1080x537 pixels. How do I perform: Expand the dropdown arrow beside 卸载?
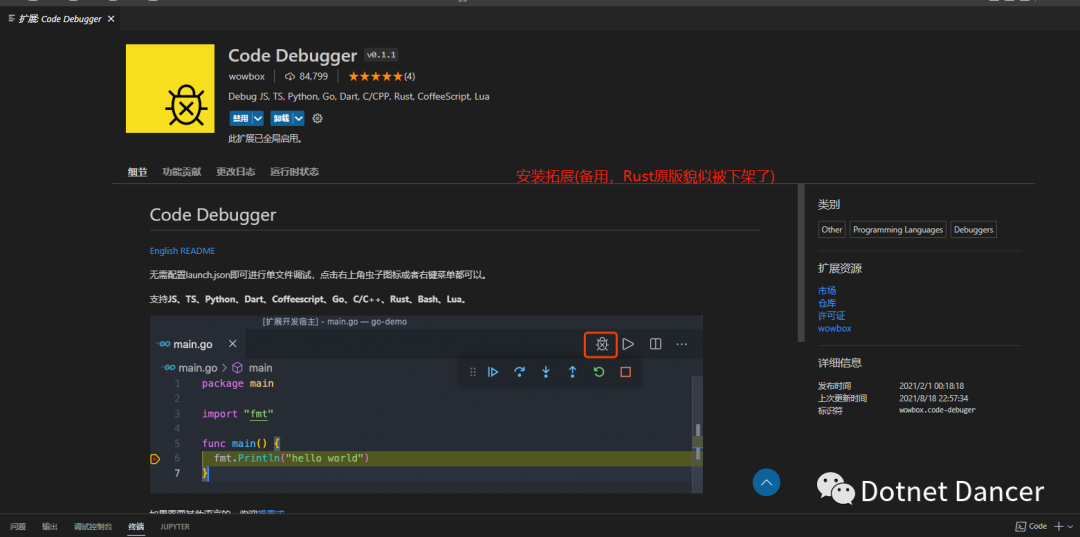pyautogui.click(x=298, y=118)
